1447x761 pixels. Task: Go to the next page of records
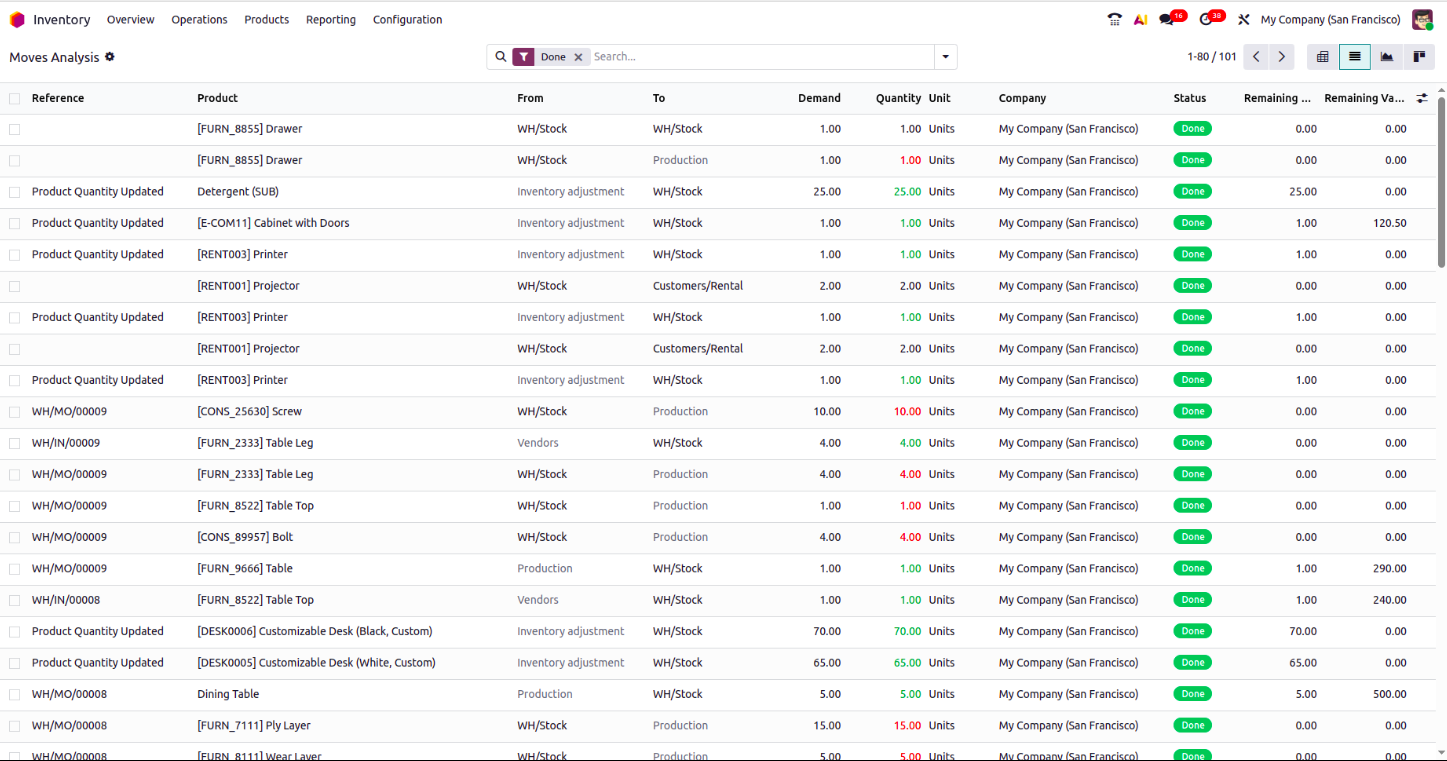click(1281, 57)
